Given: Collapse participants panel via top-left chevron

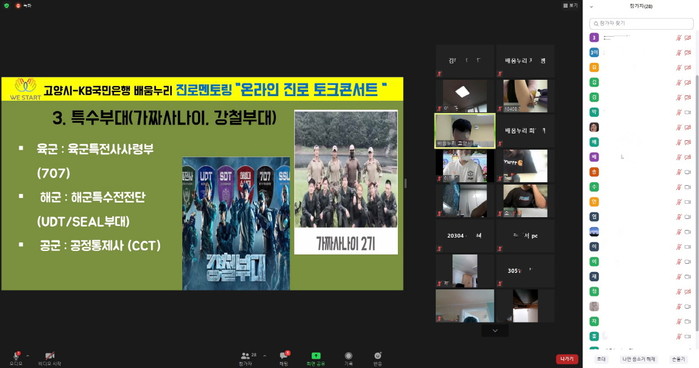Looking at the screenshot, I should click(x=592, y=7).
